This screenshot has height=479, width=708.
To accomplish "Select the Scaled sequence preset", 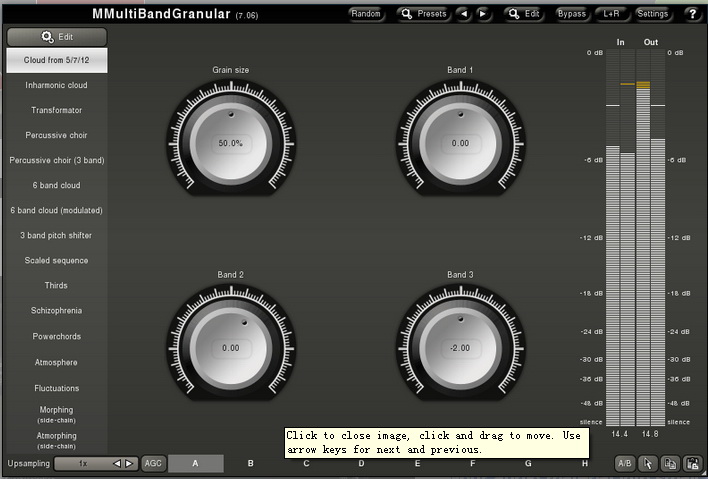I will [57, 260].
